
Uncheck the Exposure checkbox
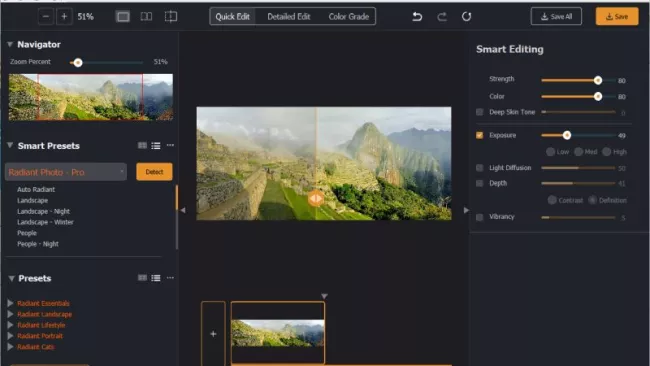point(480,135)
